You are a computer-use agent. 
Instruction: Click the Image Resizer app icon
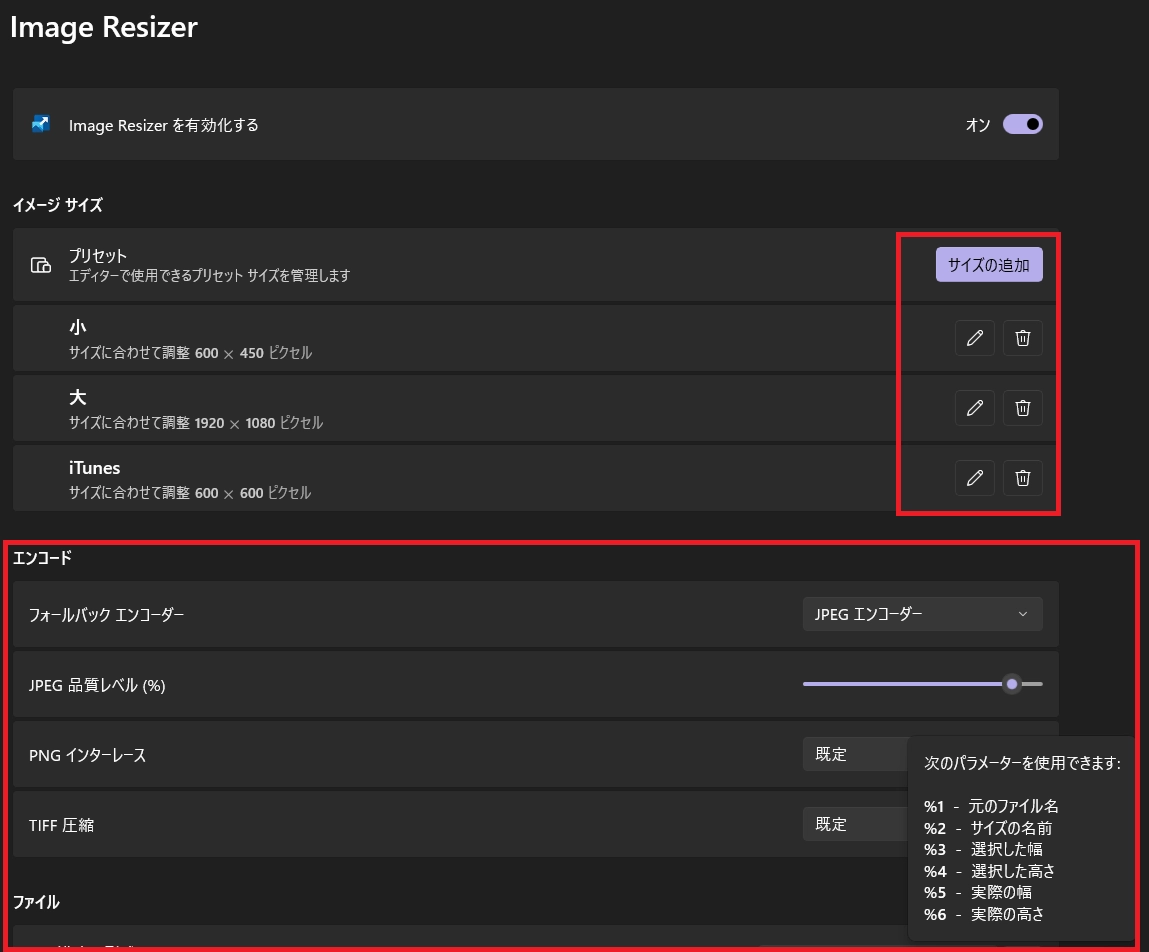(x=42, y=124)
